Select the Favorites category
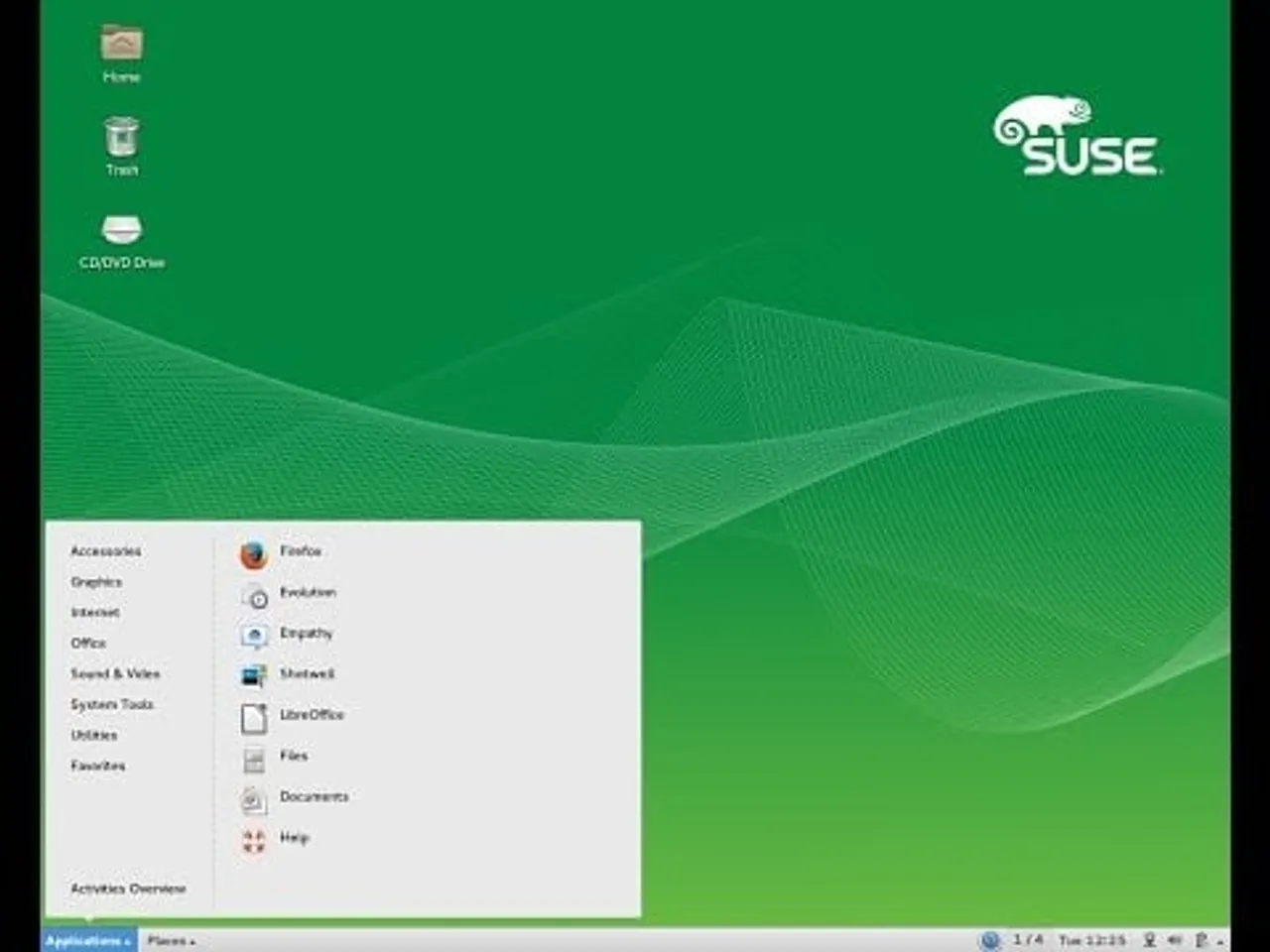The image size is (1270, 952). pyautogui.click(x=98, y=767)
